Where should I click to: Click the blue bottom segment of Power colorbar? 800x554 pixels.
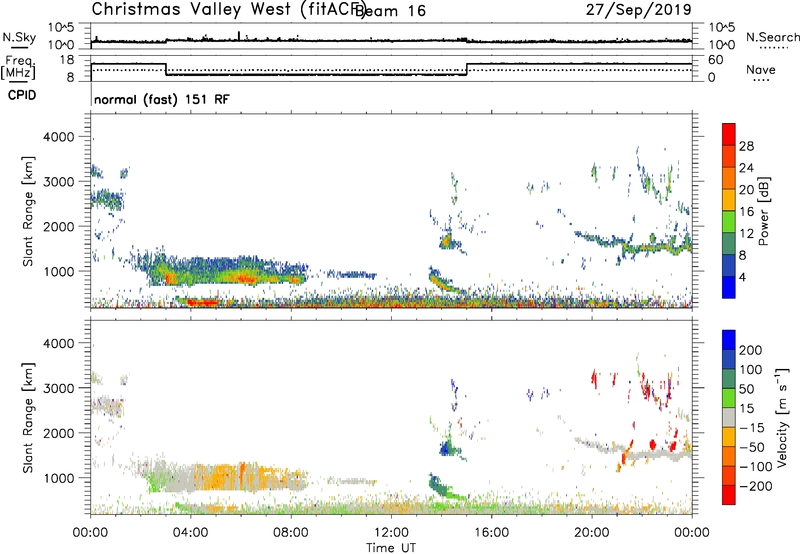pos(729,287)
